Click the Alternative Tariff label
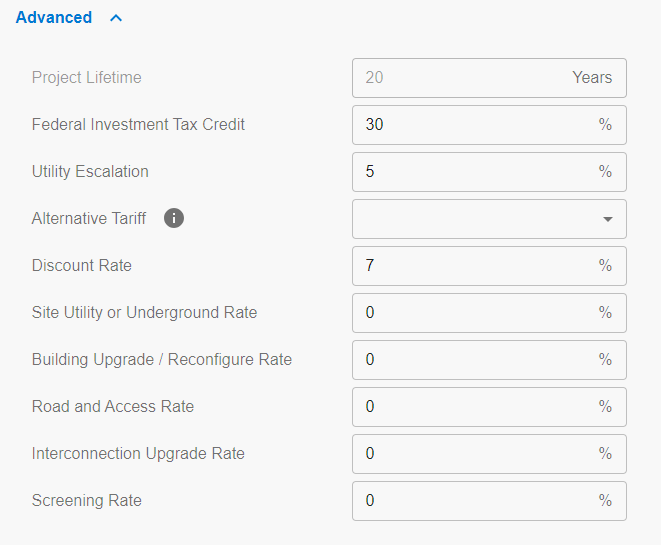This screenshot has height=545, width=661. (x=89, y=219)
